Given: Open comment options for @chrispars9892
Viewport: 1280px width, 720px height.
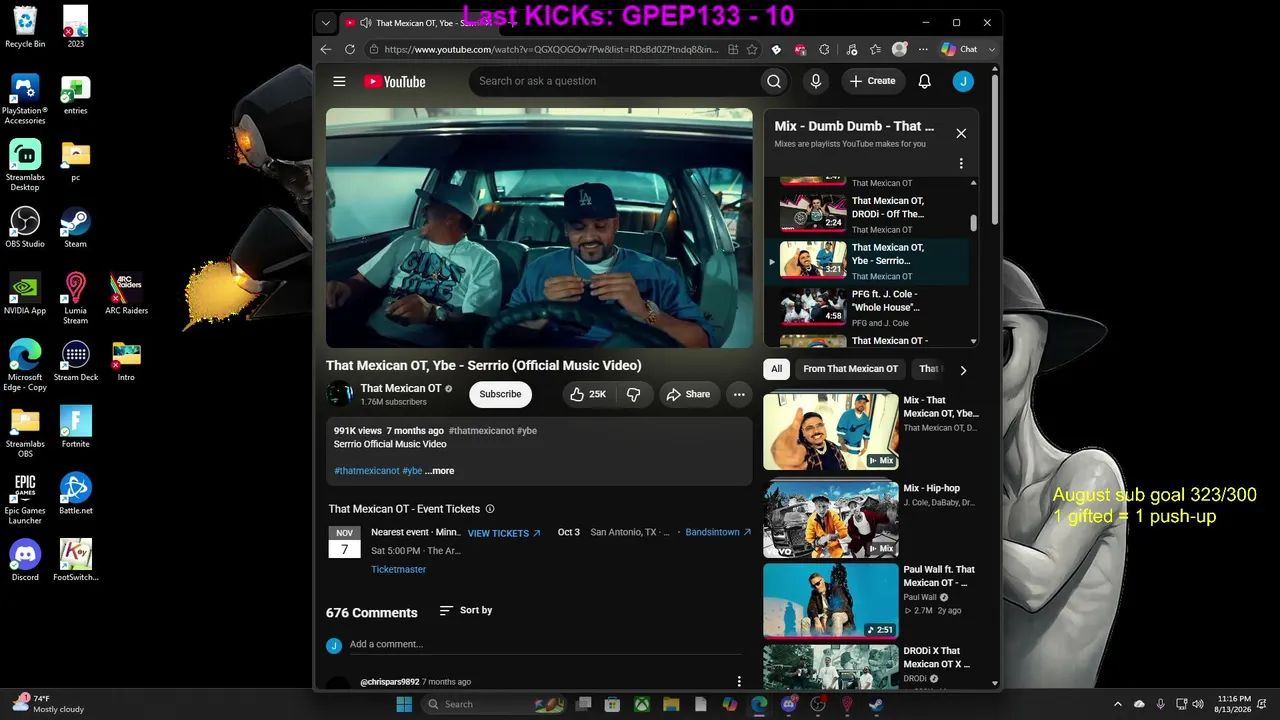Looking at the screenshot, I should click(x=739, y=682).
